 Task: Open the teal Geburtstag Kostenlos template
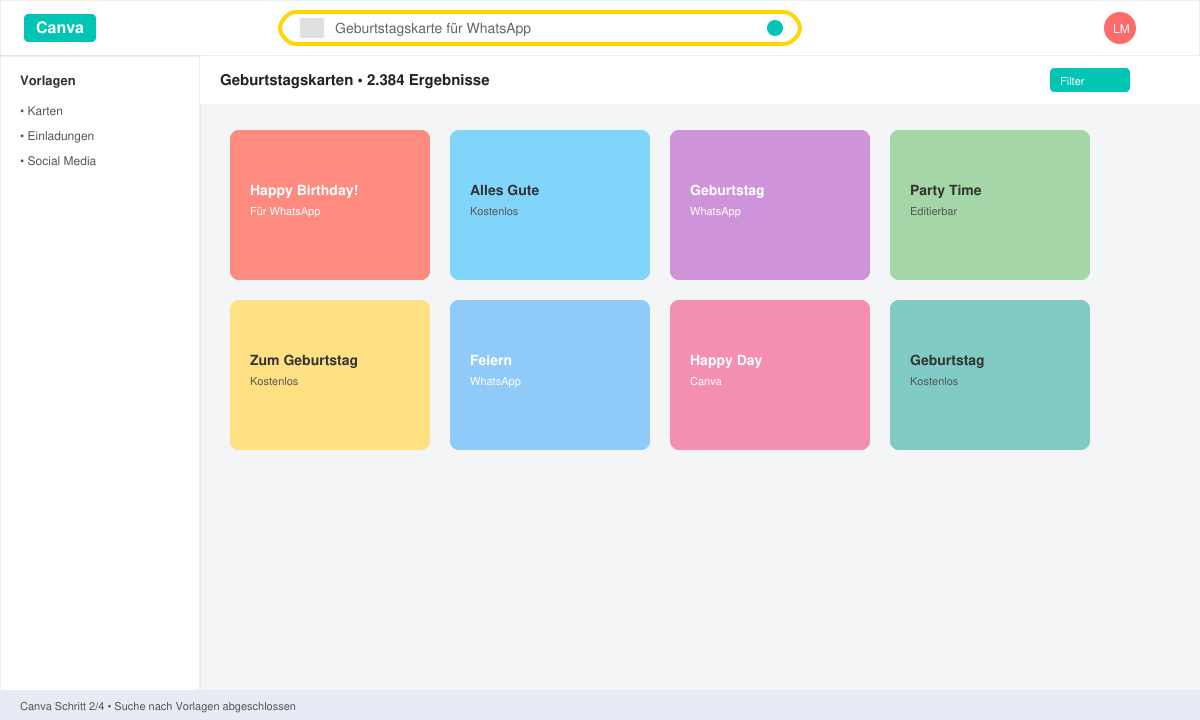(x=990, y=375)
